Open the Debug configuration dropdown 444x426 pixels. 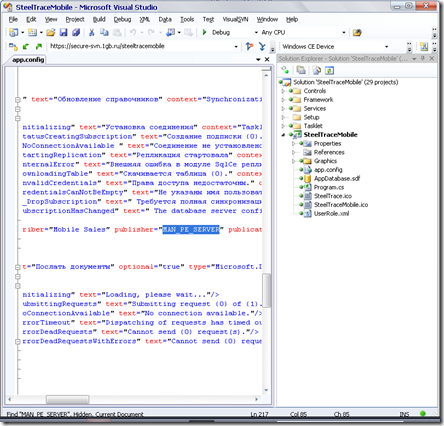click(x=256, y=33)
